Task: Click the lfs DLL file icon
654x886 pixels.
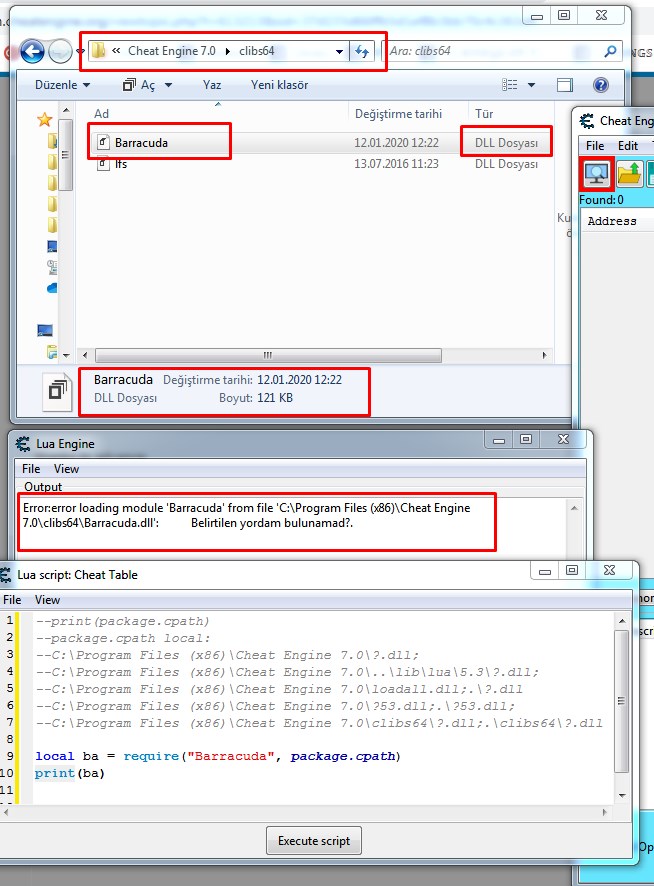Action: pos(103,164)
